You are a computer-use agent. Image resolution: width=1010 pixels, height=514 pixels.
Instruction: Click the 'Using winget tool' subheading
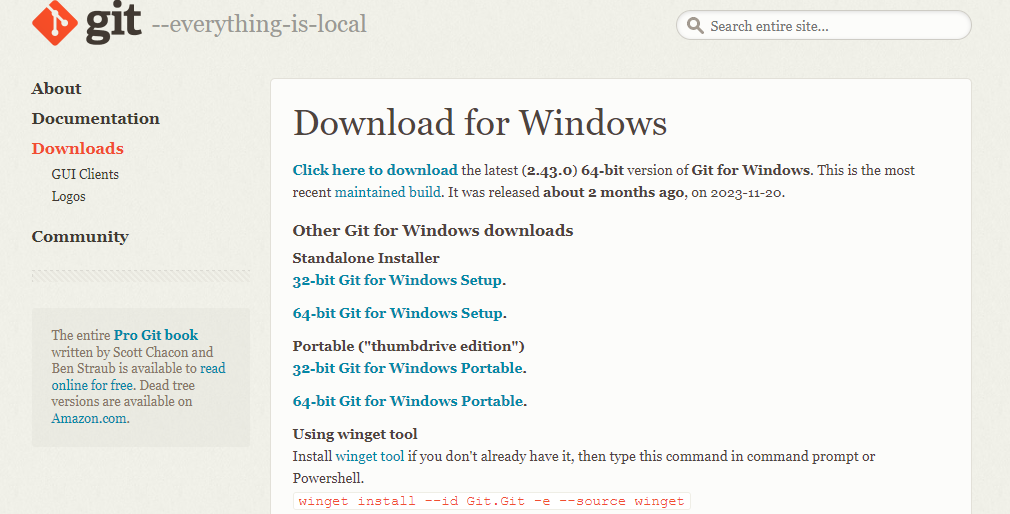coord(355,434)
